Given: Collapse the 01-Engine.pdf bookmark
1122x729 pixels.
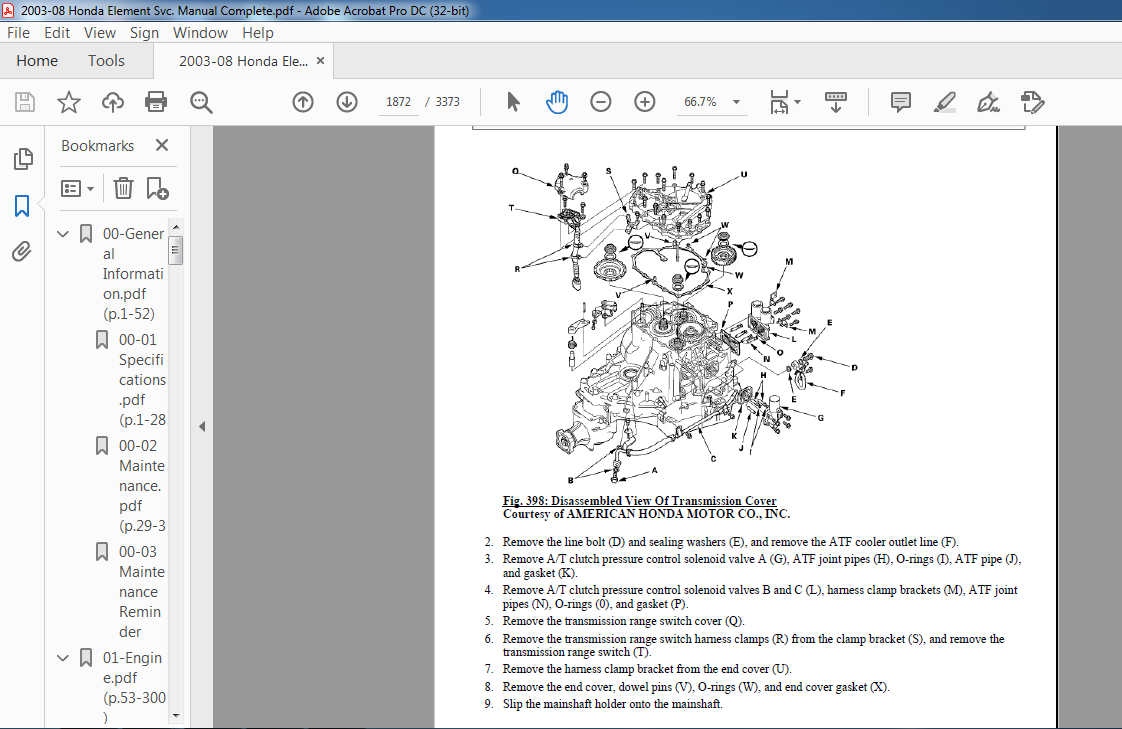Looking at the screenshot, I should 63,658.
